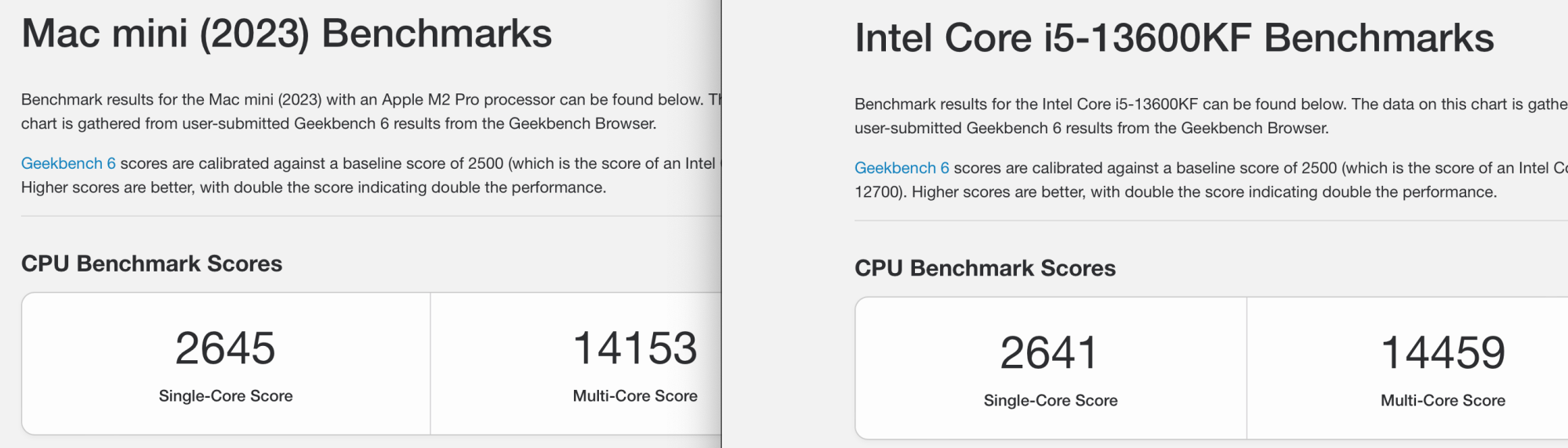The image size is (1568, 448).
Task: Select the 2641 single-core score
Action: click(x=1049, y=353)
